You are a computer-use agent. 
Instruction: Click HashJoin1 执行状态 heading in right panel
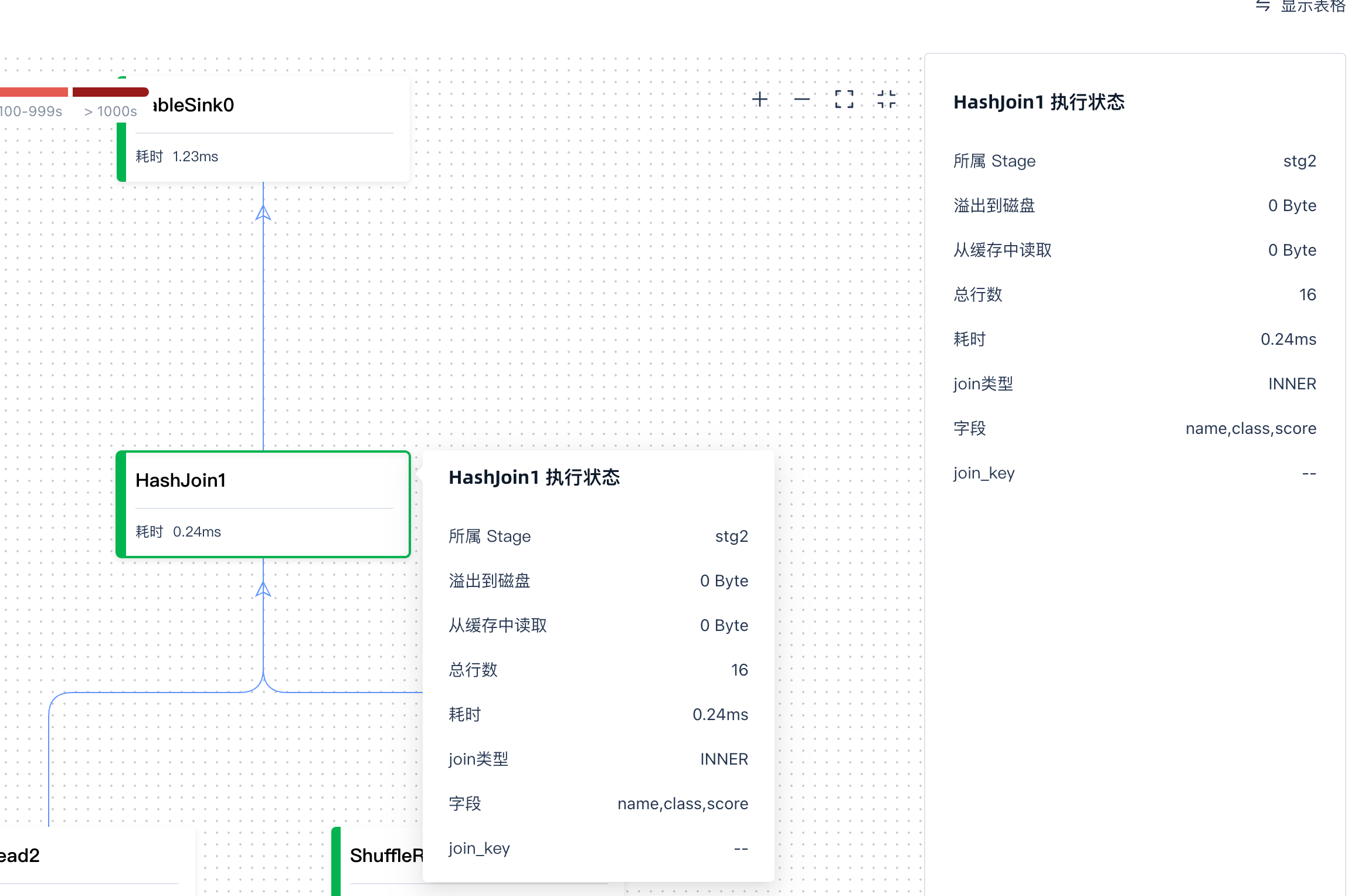pyautogui.click(x=1038, y=102)
